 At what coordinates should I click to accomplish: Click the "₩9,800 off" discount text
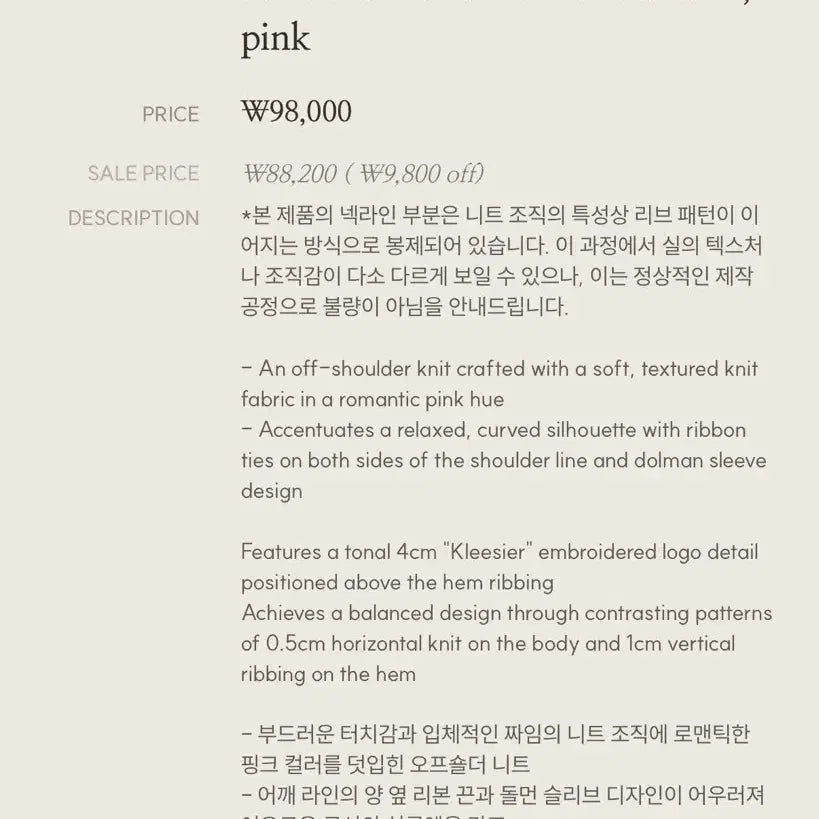coord(420,174)
